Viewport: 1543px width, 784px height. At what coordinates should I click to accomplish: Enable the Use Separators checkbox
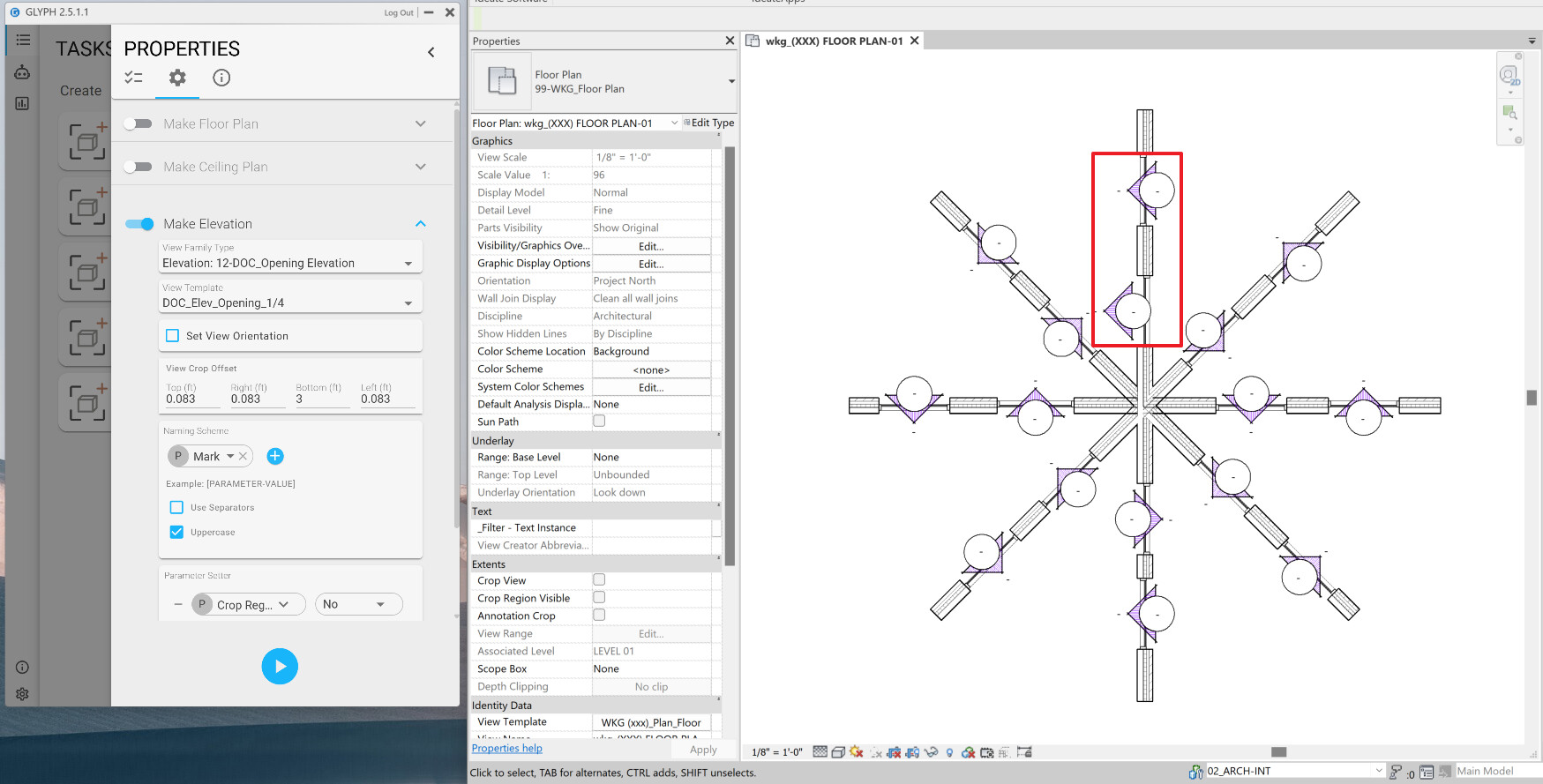[176, 507]
